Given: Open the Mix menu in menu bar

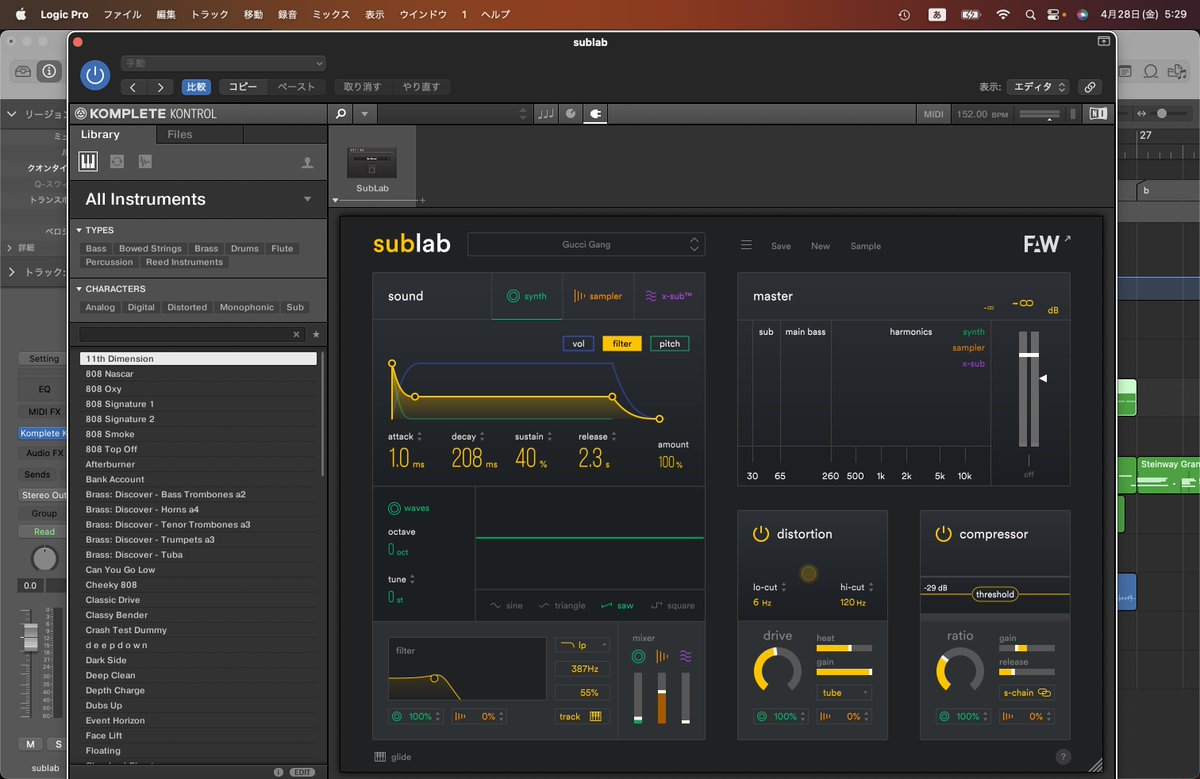Looking at the screenshot, I should coord(331,15).
